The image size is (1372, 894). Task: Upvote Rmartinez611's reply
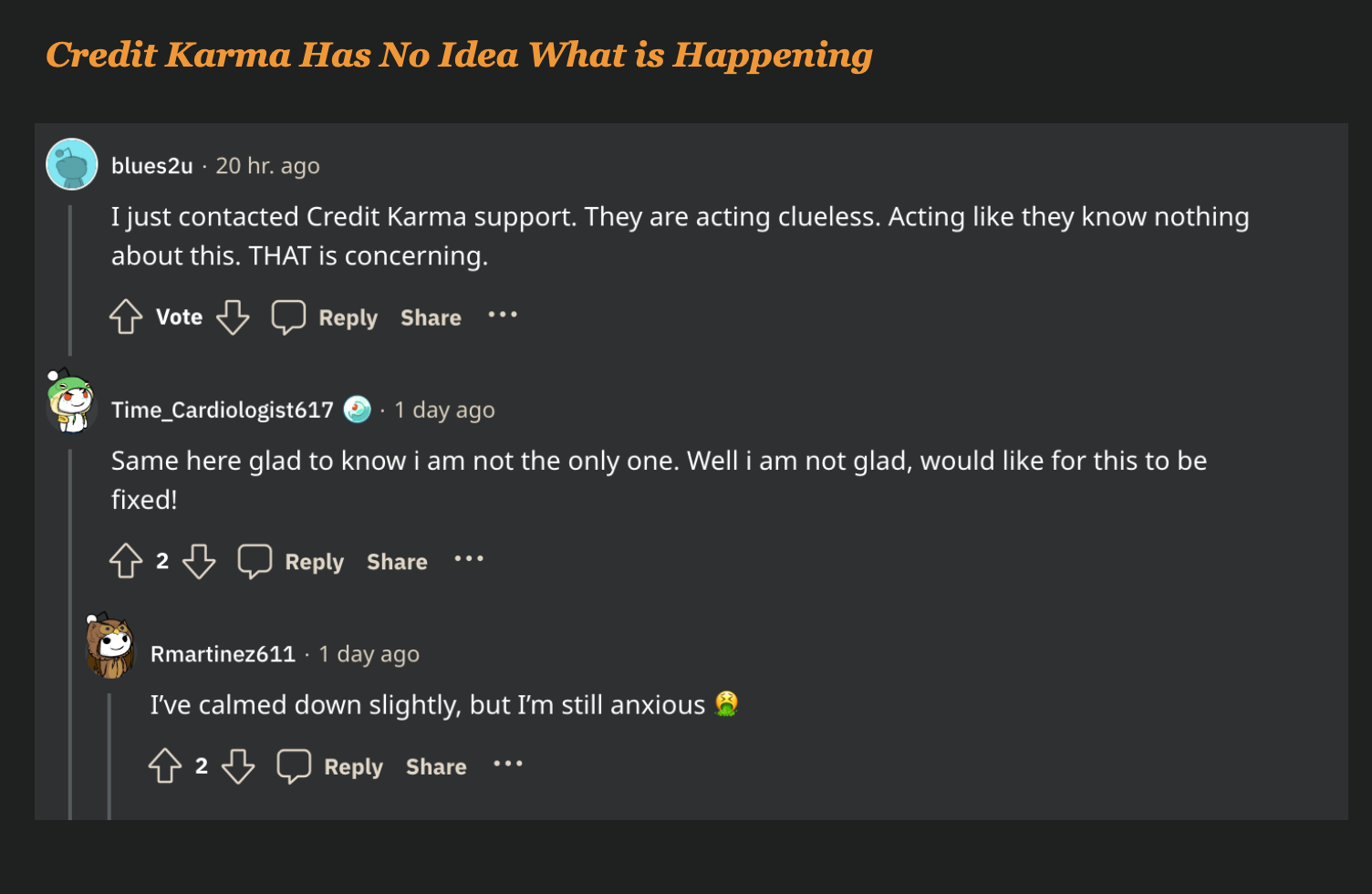165,765
